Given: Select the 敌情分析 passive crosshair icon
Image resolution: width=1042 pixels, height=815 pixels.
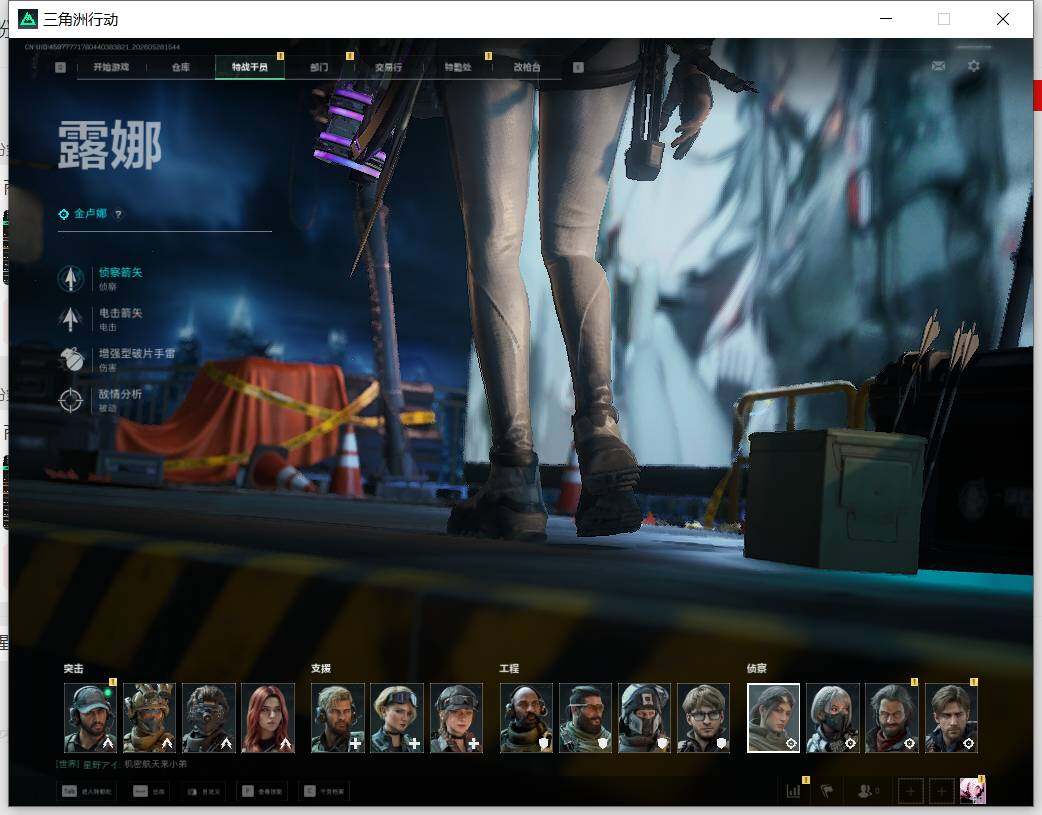Looking at the screenshot, I should tap(70, 400).
